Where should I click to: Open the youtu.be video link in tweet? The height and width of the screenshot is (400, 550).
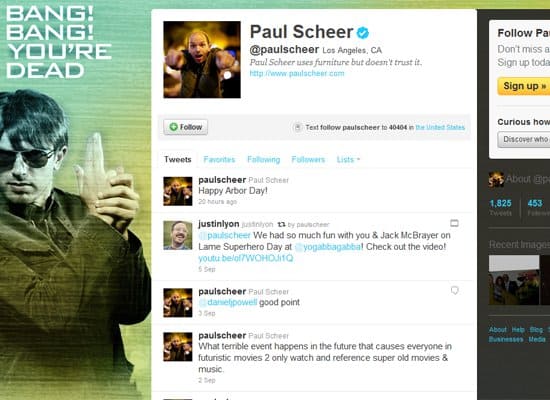point(246,259)
